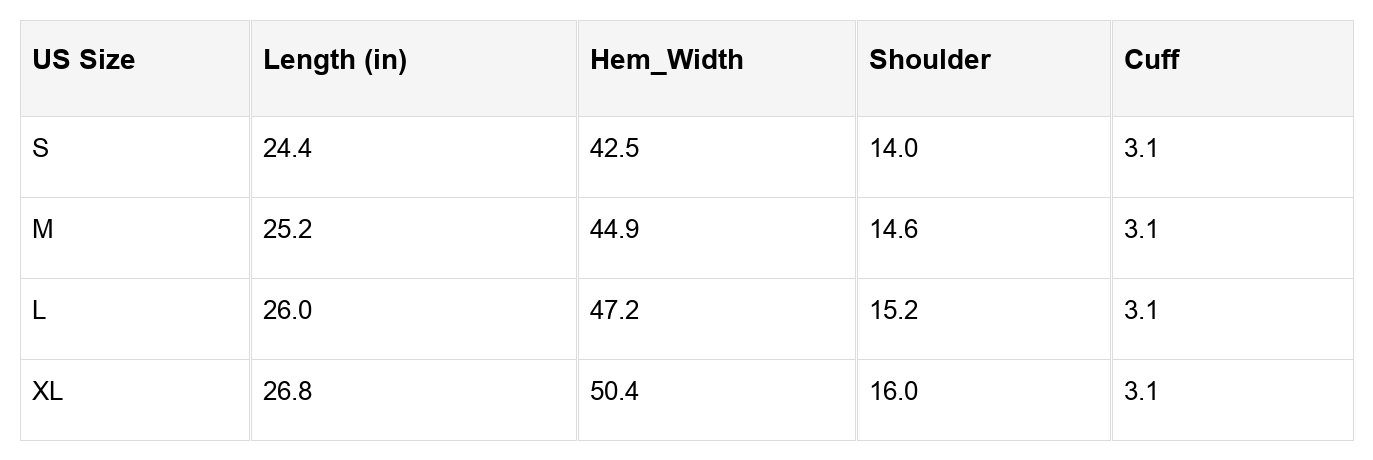Select the size M row label
Image resolution: width=1373 pixels, height=460 pixels.
click(43, 230)
